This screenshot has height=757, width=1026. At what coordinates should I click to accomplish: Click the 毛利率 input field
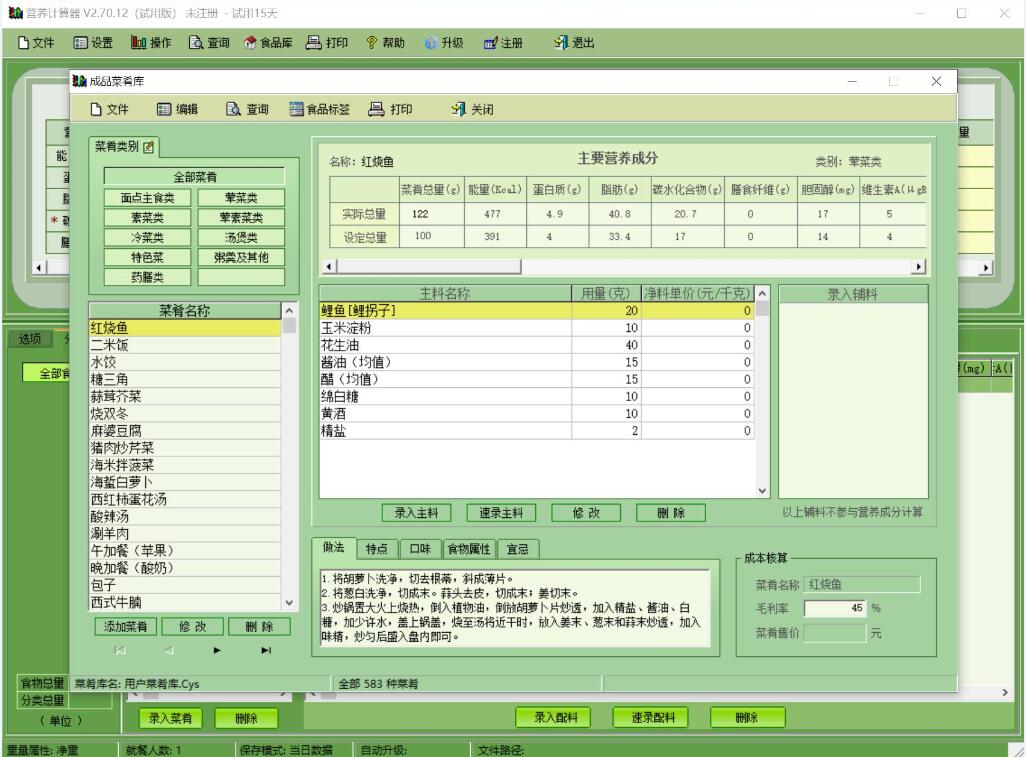(x=834, y=608)
